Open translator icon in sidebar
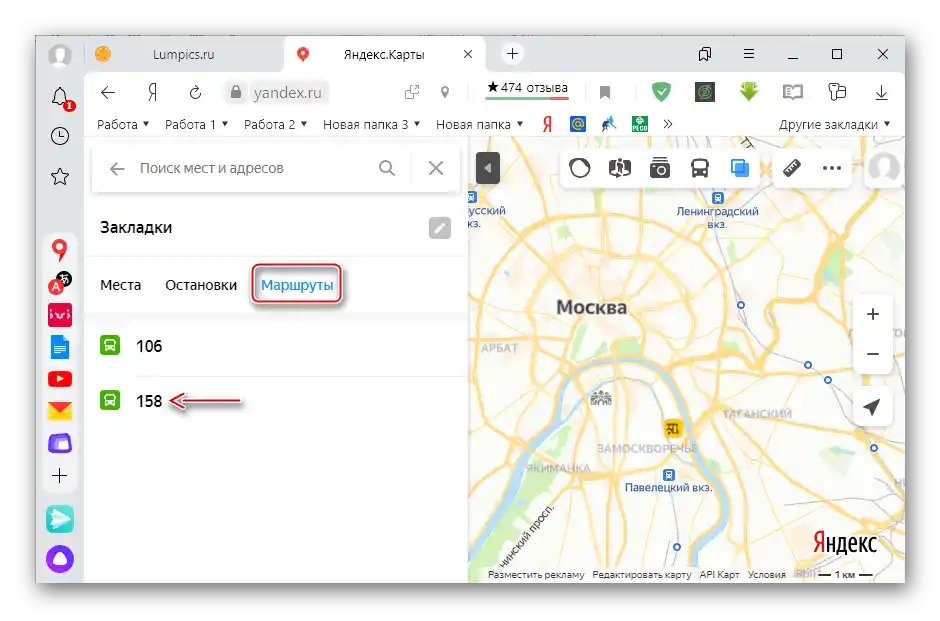Image resolution: width=940 pixels, height=621 pixels. coord(59,282)
